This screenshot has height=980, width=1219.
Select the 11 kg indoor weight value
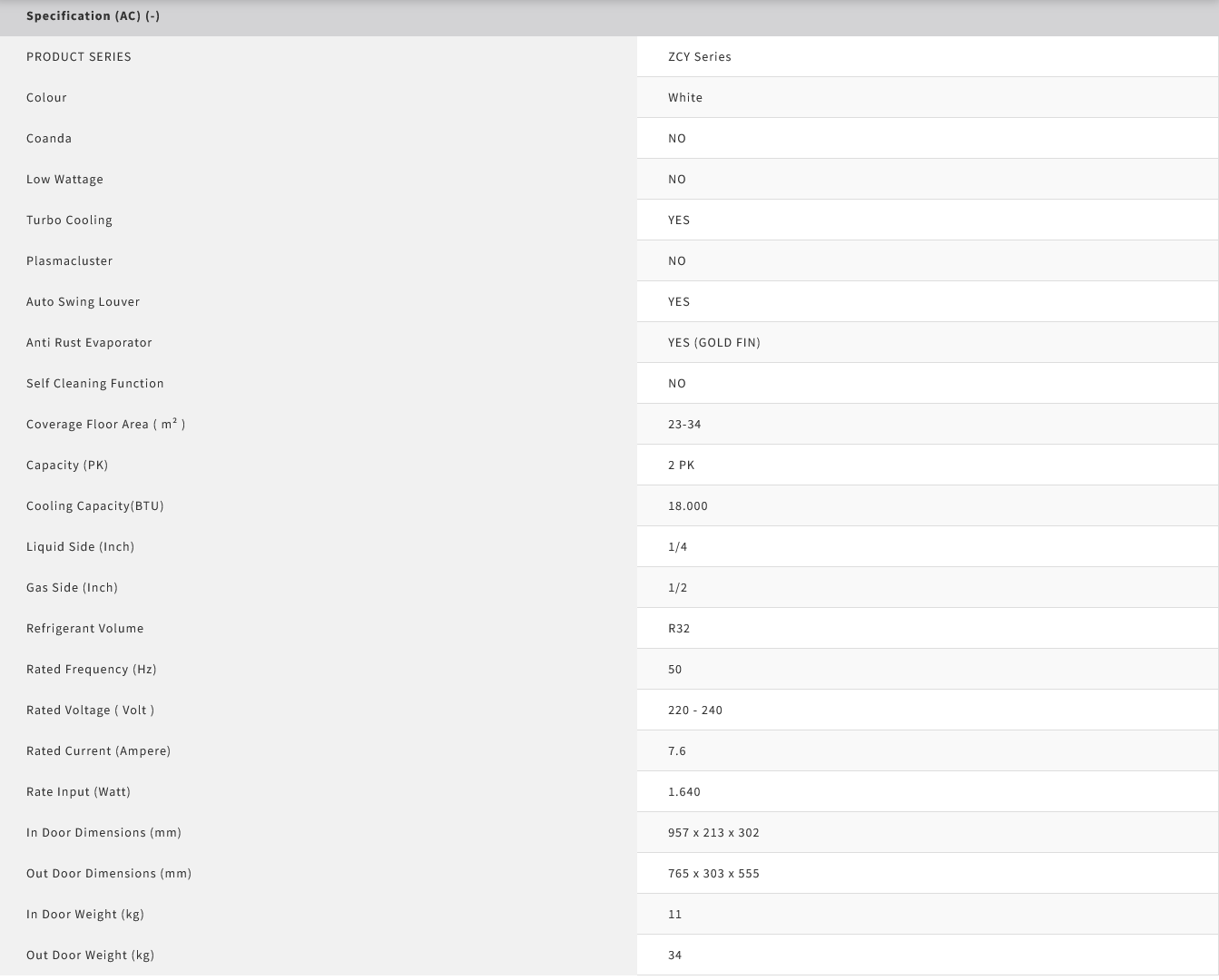click(674, 914)
